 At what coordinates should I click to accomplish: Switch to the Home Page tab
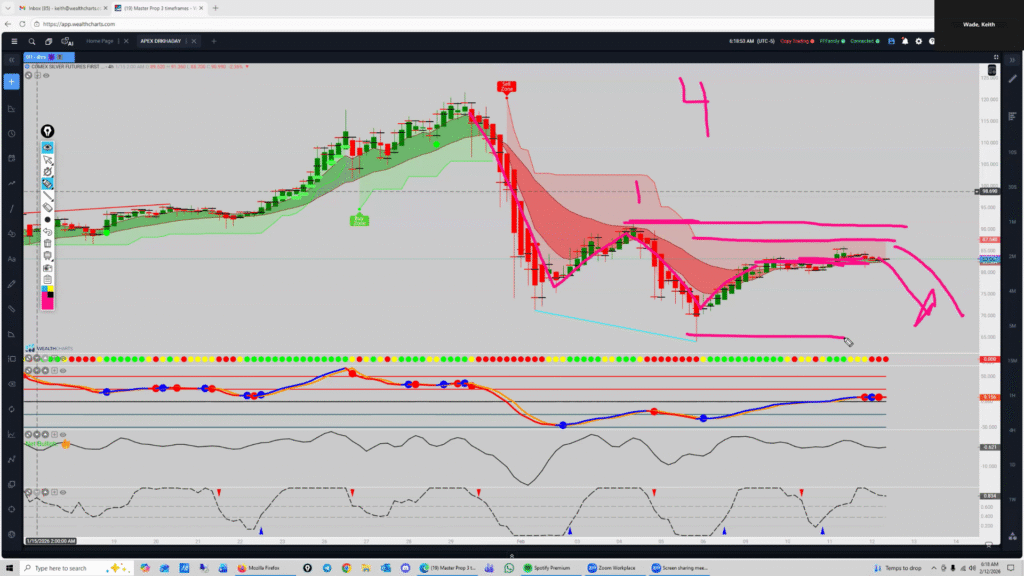pos(100,42)
